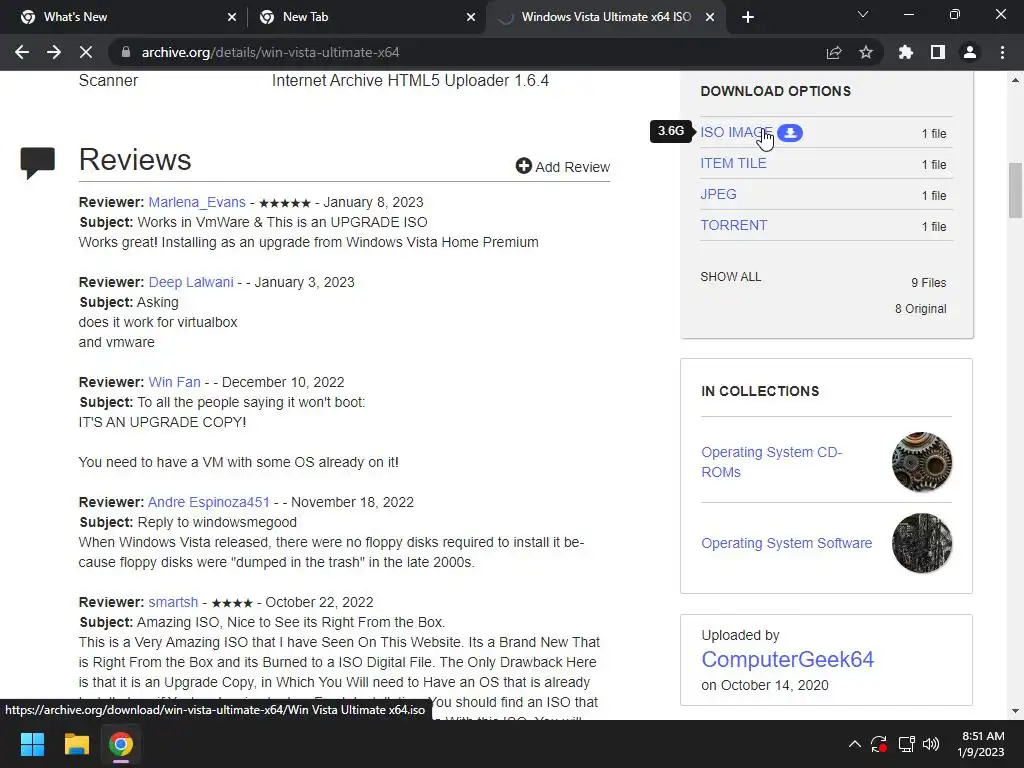The height and width of the screenshot is (768, 1024).
Task: Open the Chrome three-dot menu
Action: 1002,52
